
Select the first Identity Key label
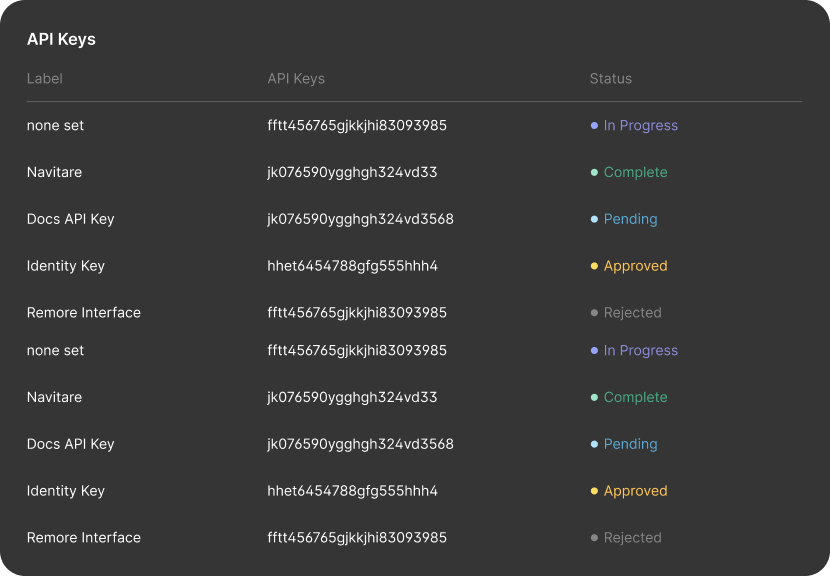pyautogui.click(x=66, y=266)
